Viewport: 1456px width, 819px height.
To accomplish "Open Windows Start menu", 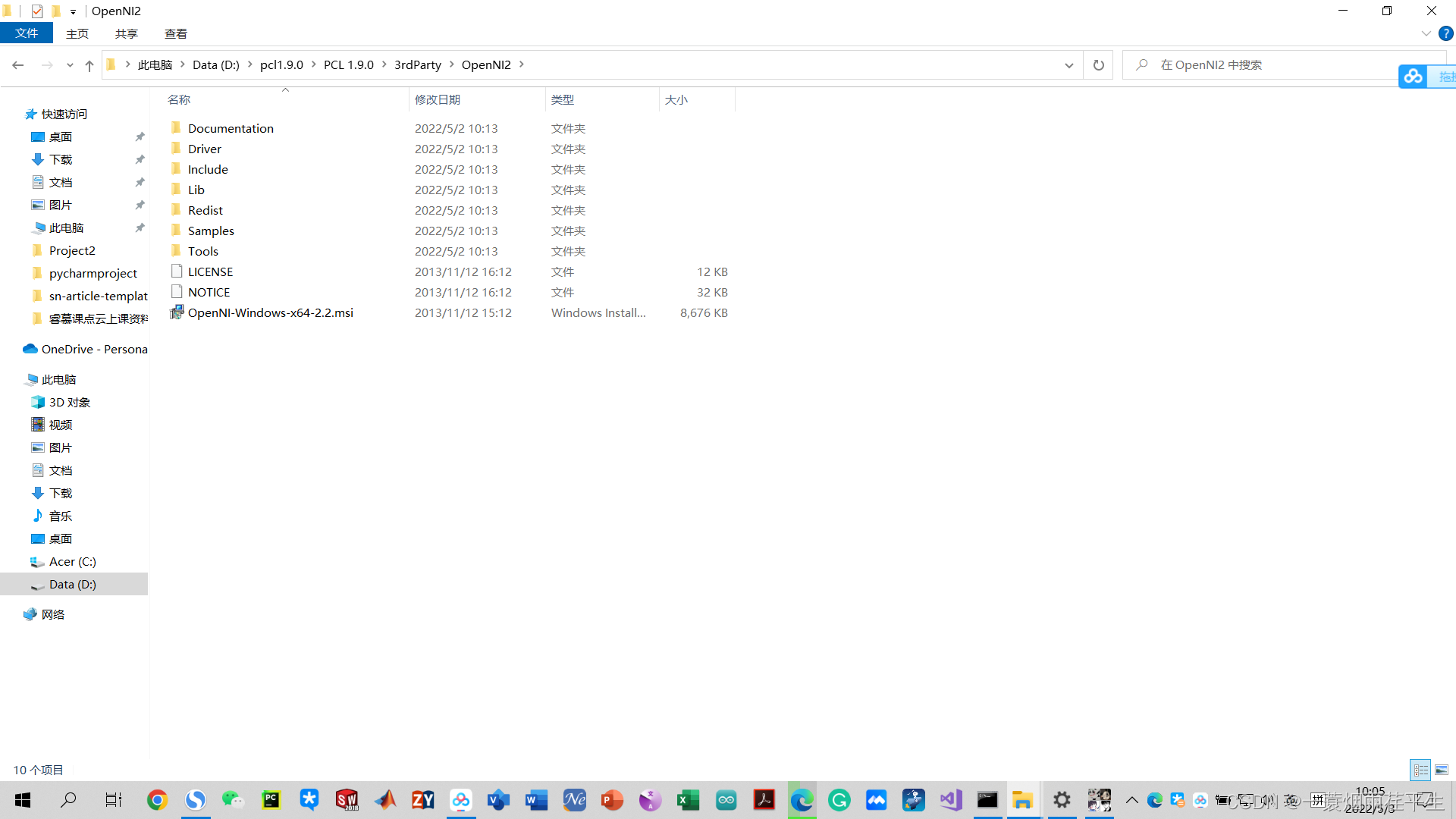I will click(23, 800).
